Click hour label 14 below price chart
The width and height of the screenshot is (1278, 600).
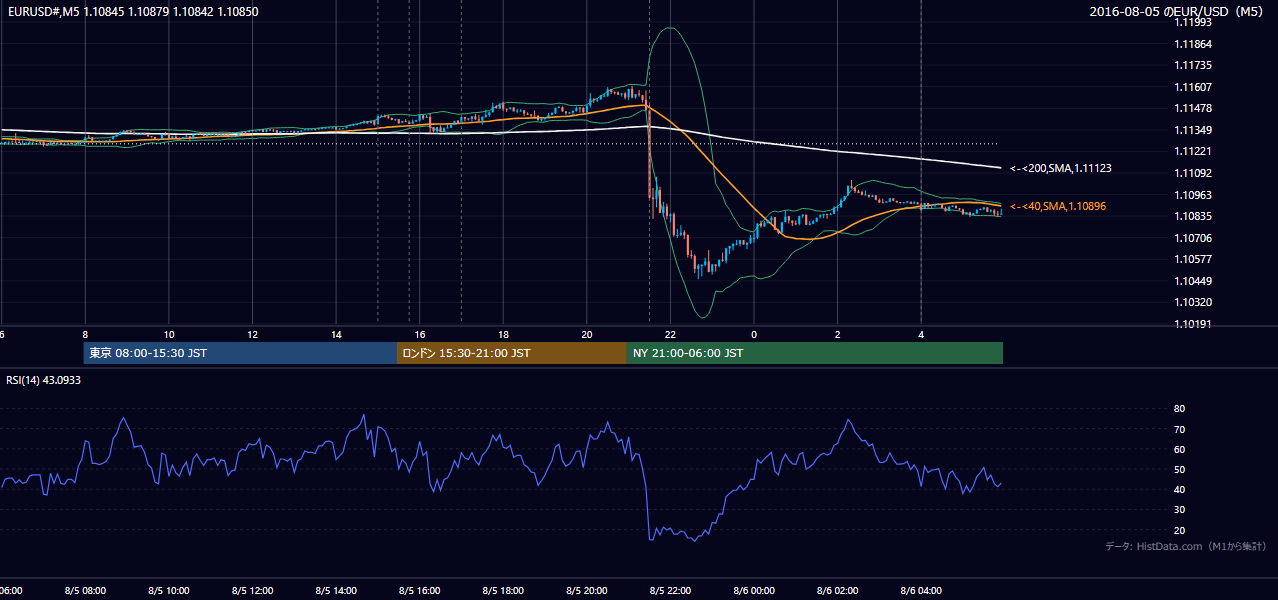click(336, 334)
